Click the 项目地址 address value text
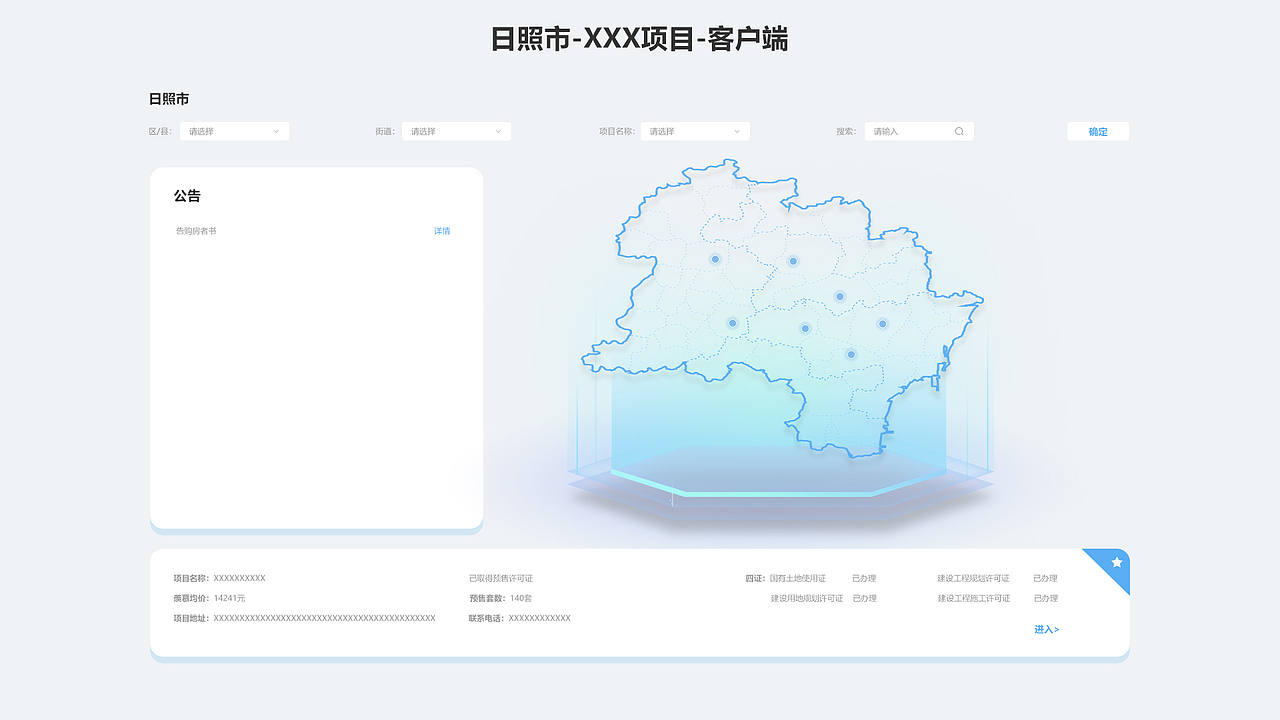Image resolution: width=1280 pixels, height=720 pixels. coord(324,618)
